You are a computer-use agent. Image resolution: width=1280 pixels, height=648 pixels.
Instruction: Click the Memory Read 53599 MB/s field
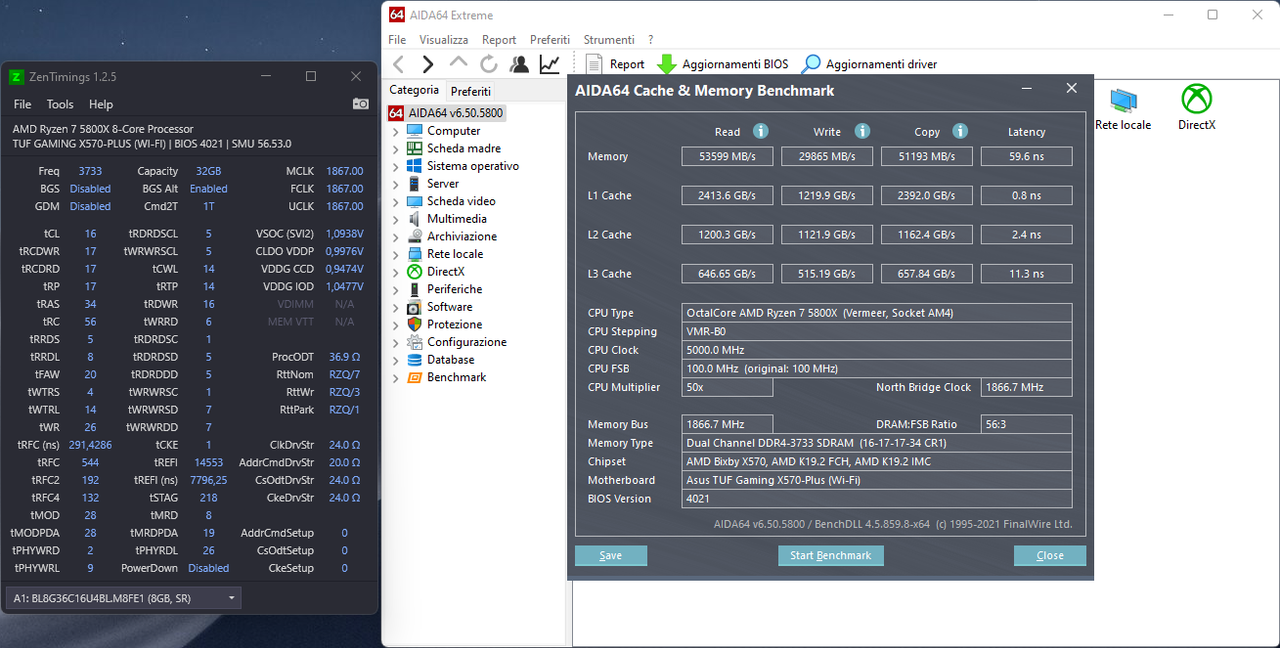(727, 156)
